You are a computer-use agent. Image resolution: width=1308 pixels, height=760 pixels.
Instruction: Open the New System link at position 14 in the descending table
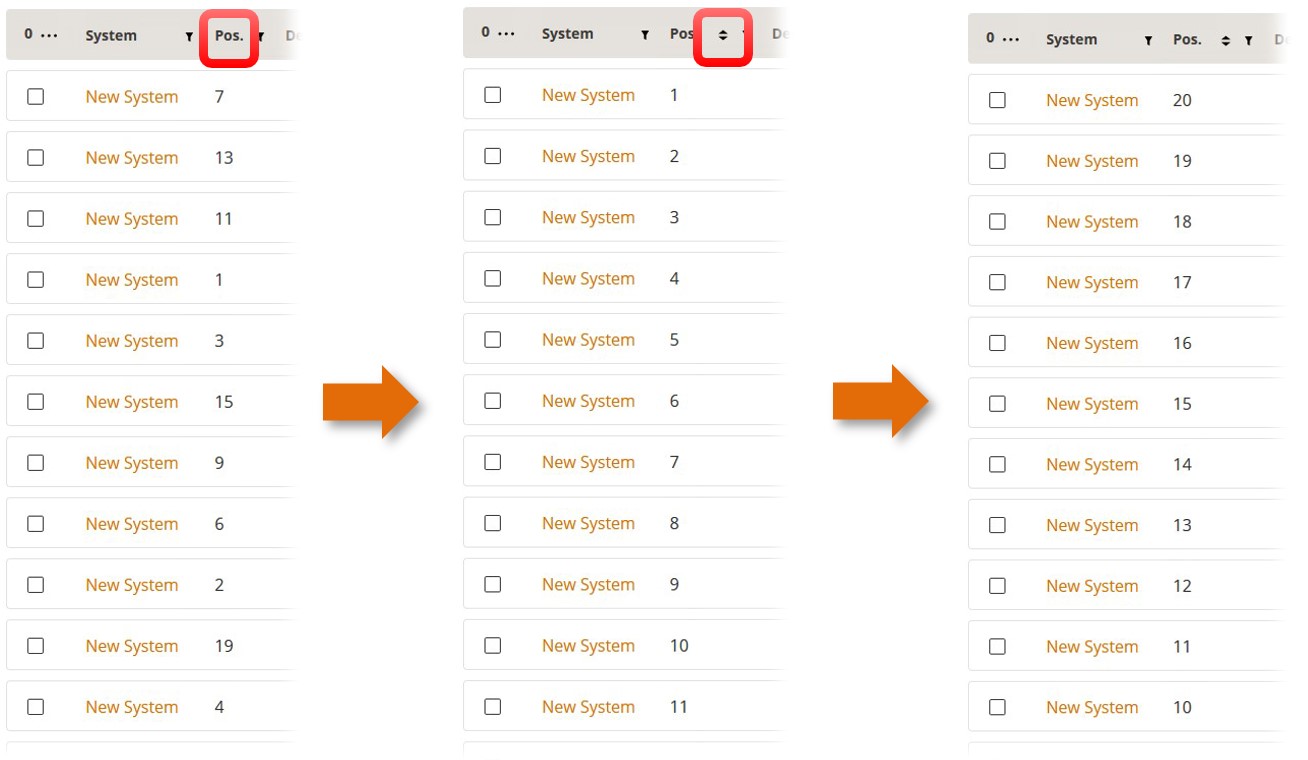(x=1092, y=465)
